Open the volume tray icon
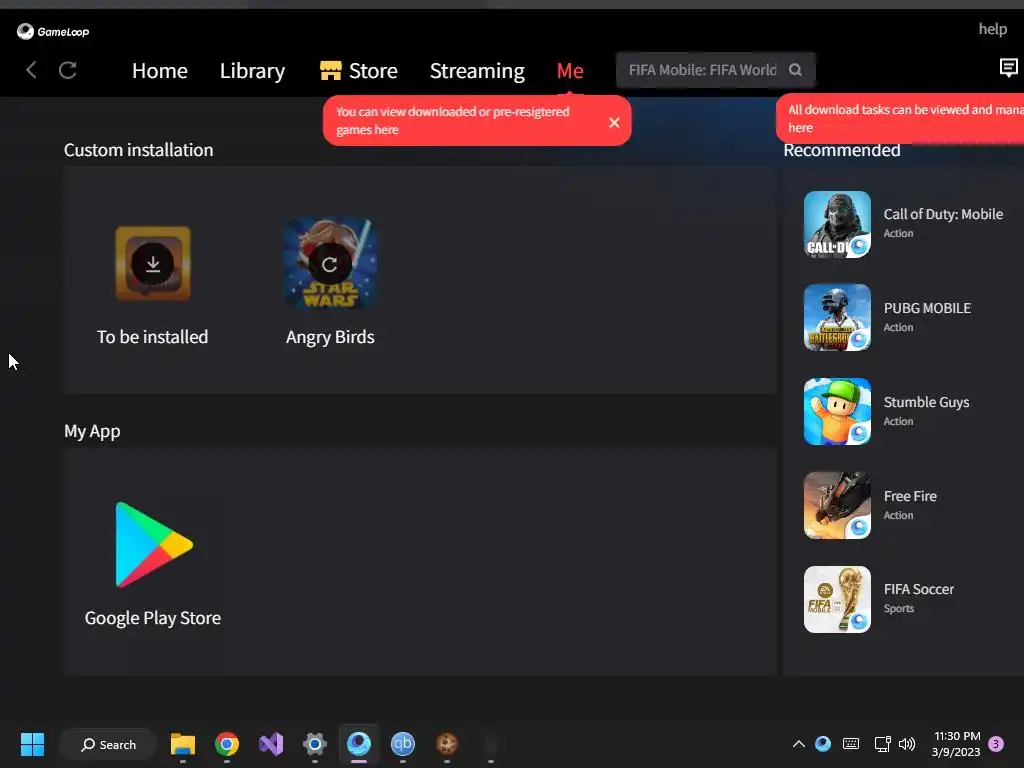This screenshot has height=768, width=1024. [x=906, y=744]
